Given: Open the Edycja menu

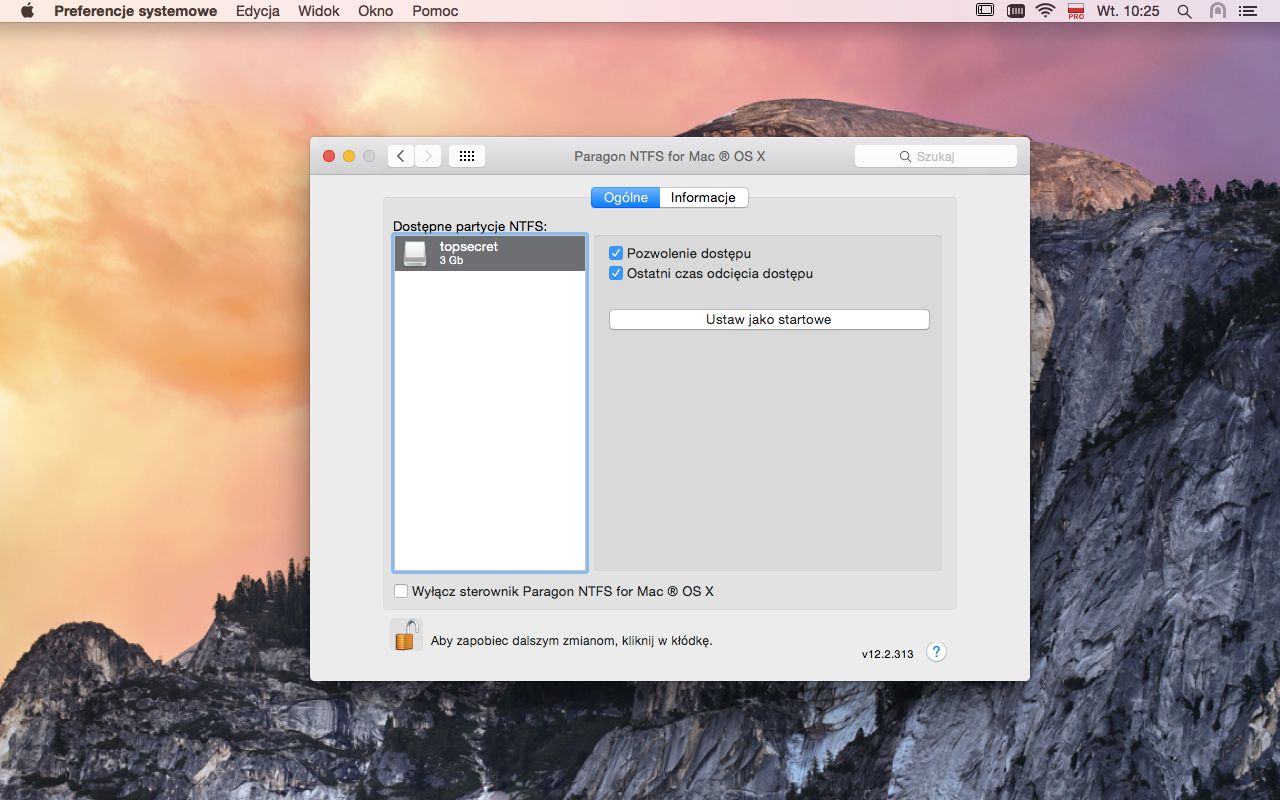Looking at the screenshot, I should pos(258,11).
